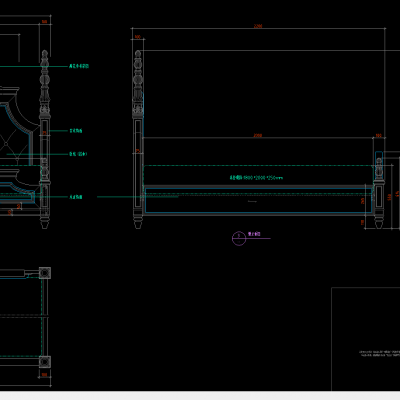Image resolution: width=400 pixels, height=400 pixels.
Task: Select the green mattress size text ending 250mm
Action: click(256, 178)
